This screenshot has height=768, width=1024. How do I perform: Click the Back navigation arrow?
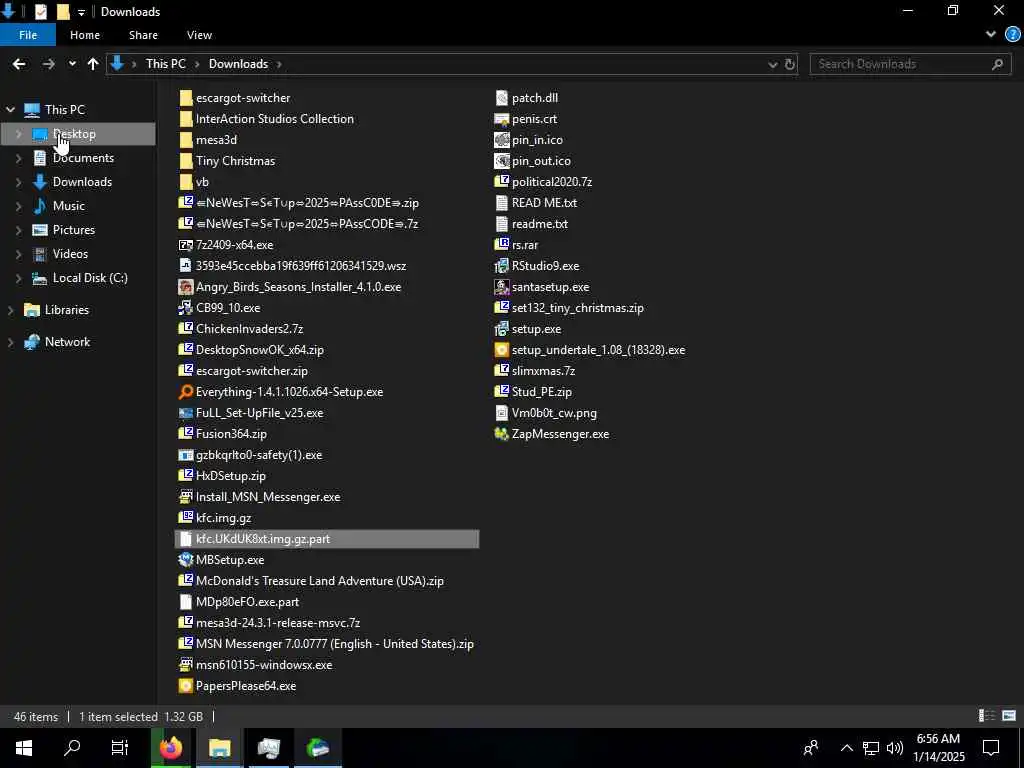coord(19,64)
